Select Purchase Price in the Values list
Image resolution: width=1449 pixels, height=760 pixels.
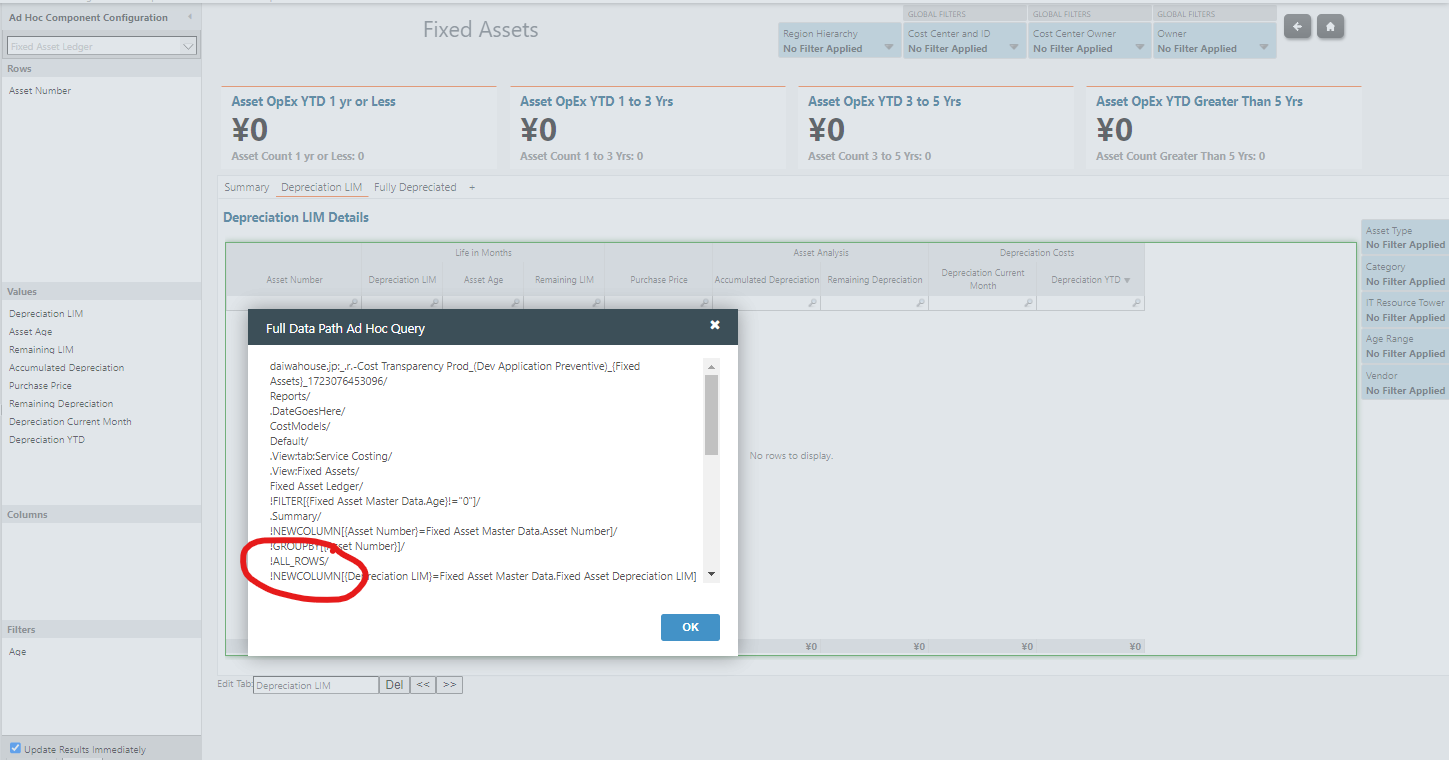tap(40, 386)
